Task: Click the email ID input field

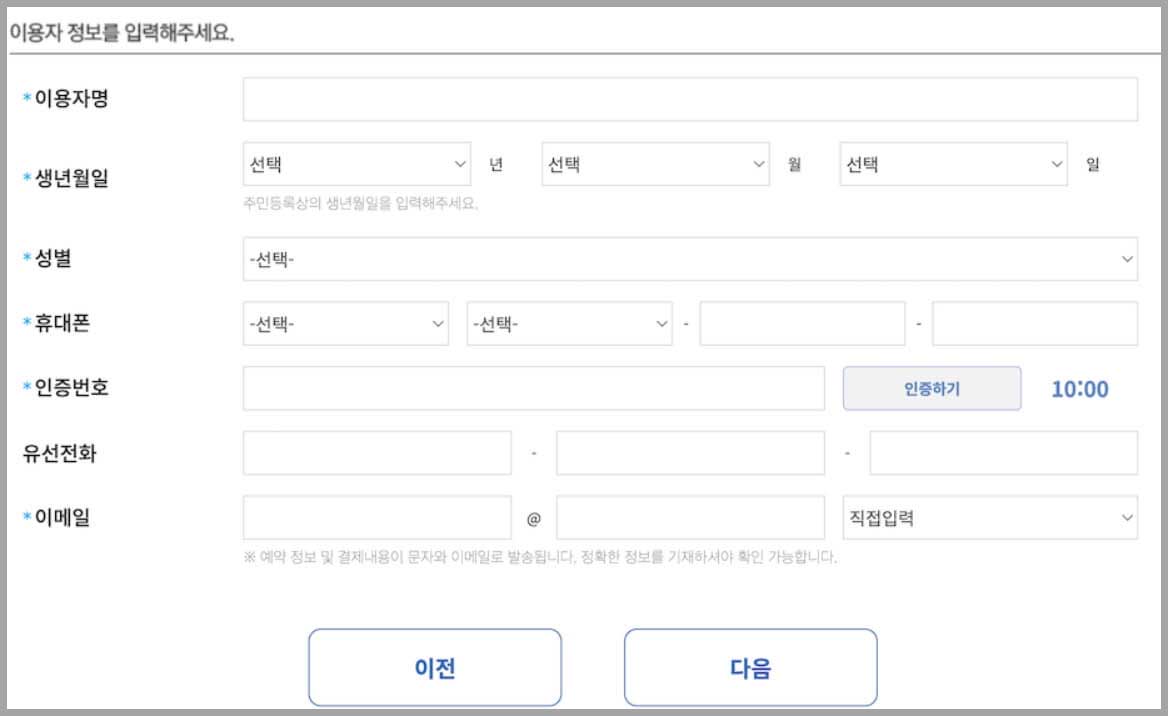Action: [x=377, y=517]
